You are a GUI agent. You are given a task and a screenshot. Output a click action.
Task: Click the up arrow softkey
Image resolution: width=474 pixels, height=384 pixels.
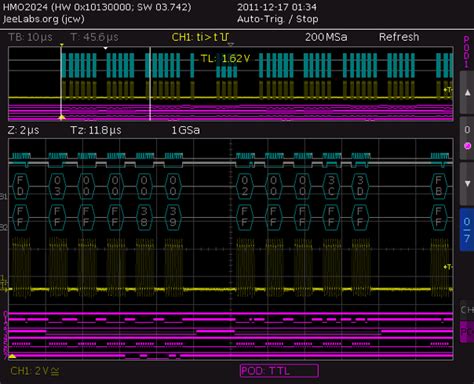(467, 93)
